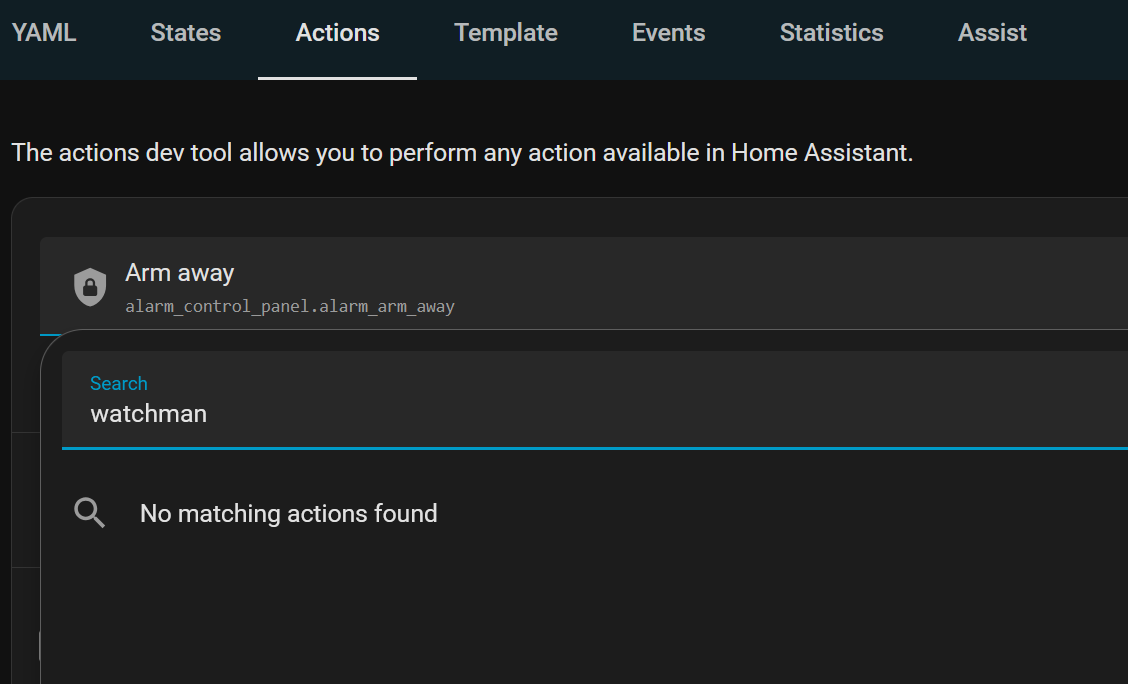
Task: Go to the Template tab
Action: coord(506,33)
